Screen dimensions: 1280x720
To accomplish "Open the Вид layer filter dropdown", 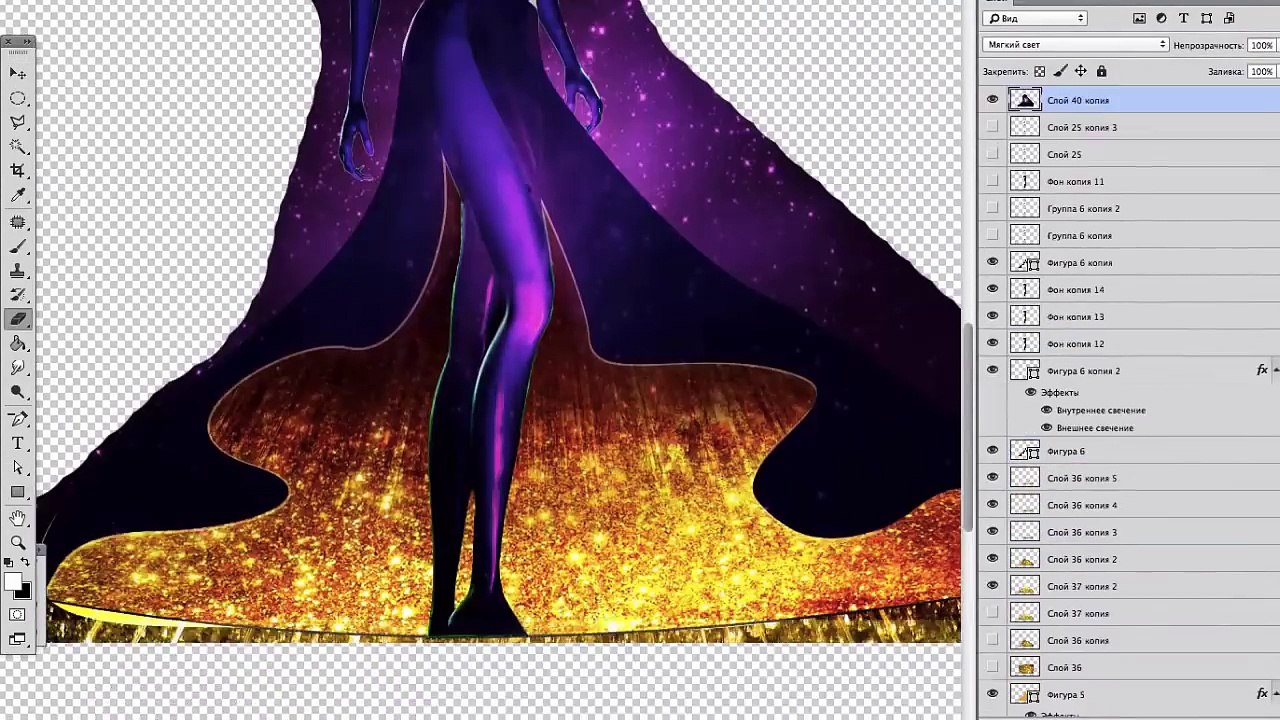I will coord(1035,18).
